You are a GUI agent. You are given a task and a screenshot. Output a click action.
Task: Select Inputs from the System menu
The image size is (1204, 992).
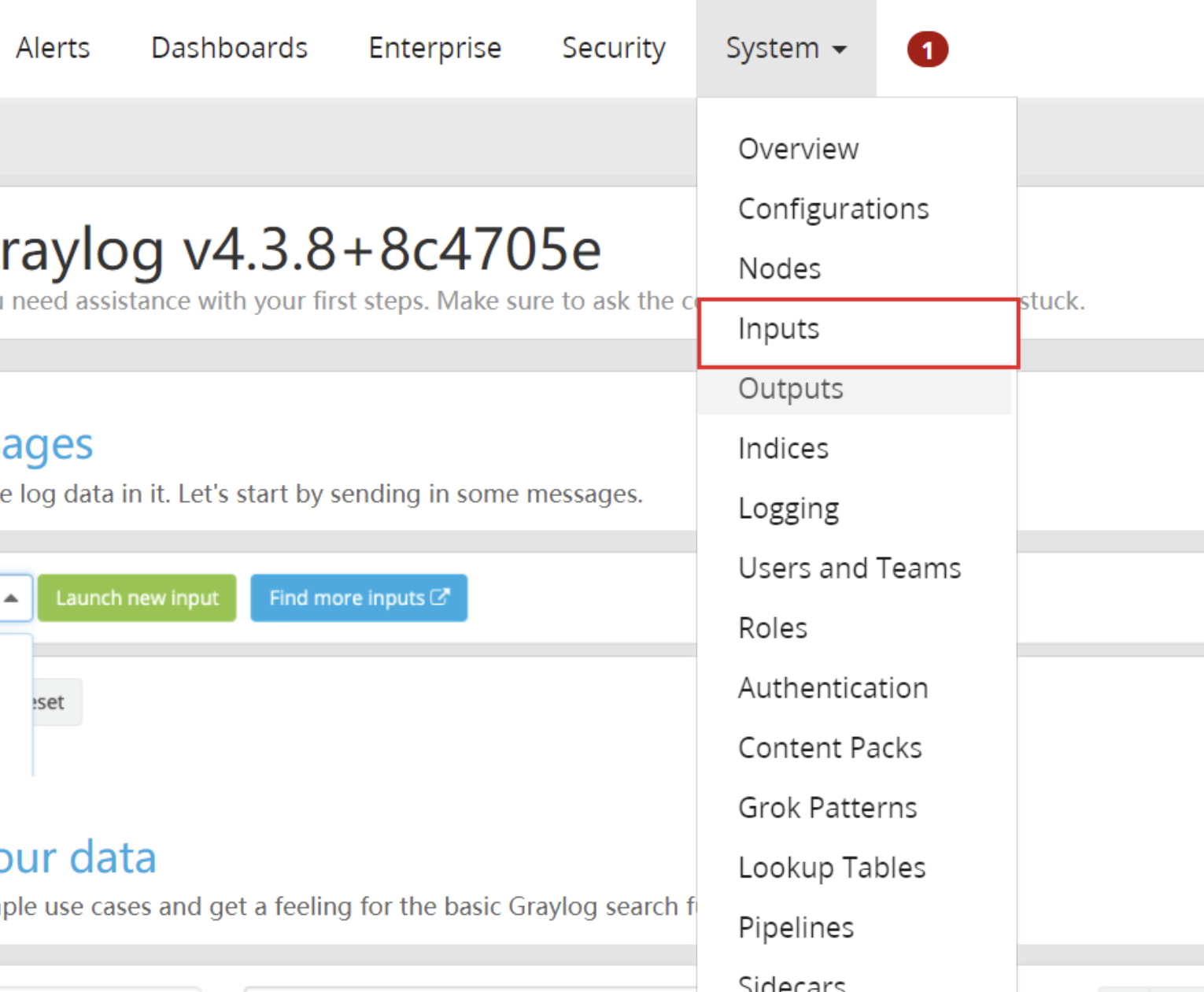[x=778, y=330]
